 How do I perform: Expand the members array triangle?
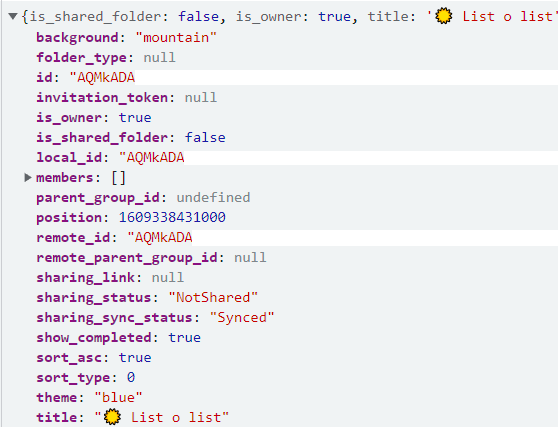coord(28,177)
